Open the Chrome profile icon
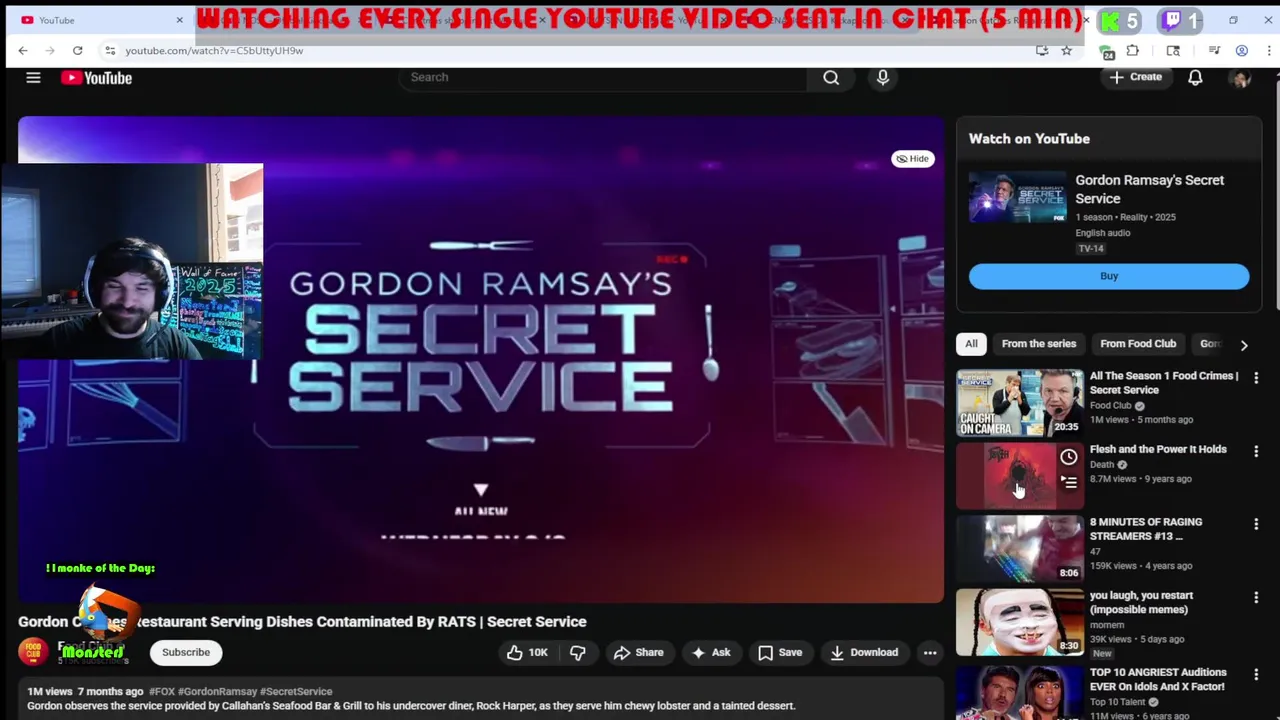1280x720 pixels. (1241, 50)
